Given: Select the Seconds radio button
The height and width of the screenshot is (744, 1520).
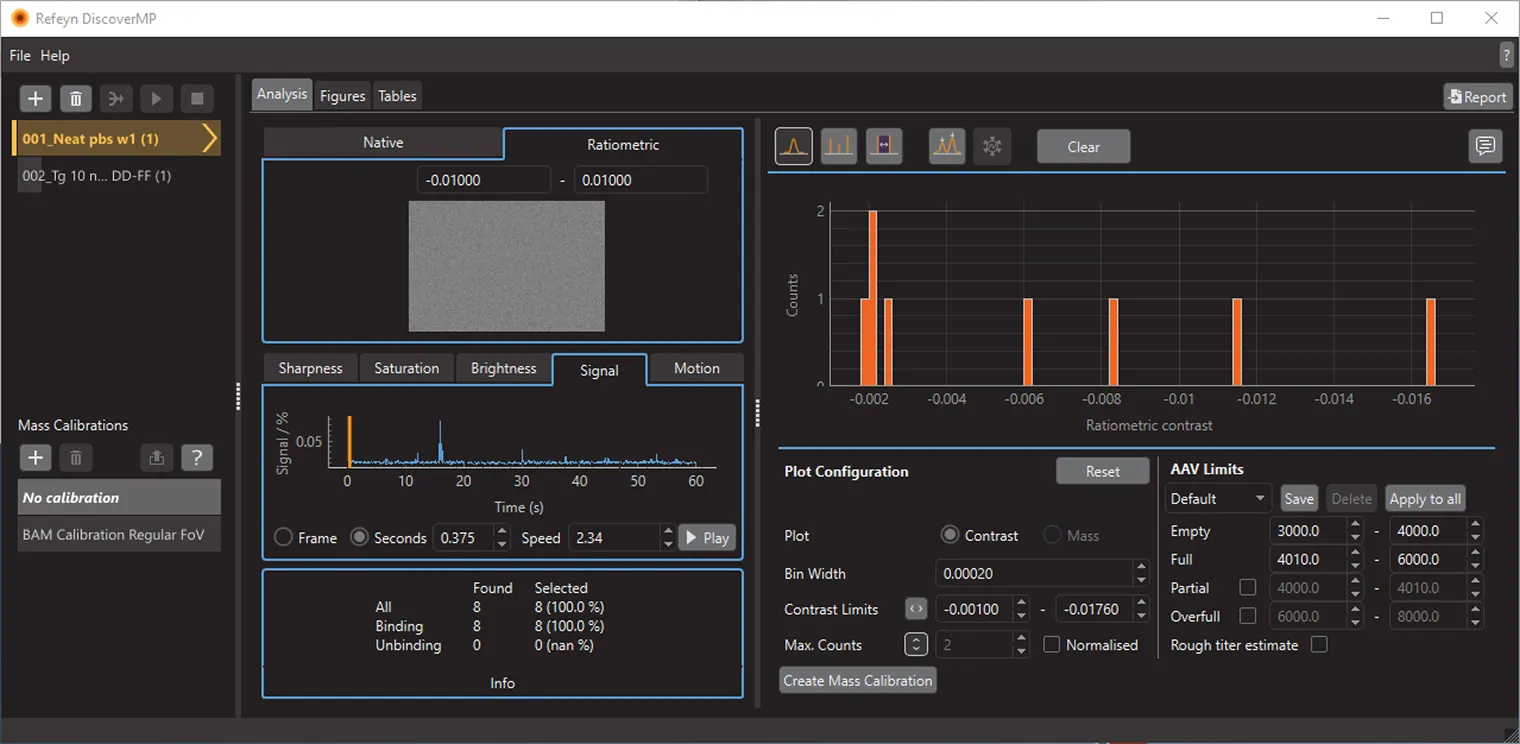Looking at the screenshot, I should click(359, 537).
